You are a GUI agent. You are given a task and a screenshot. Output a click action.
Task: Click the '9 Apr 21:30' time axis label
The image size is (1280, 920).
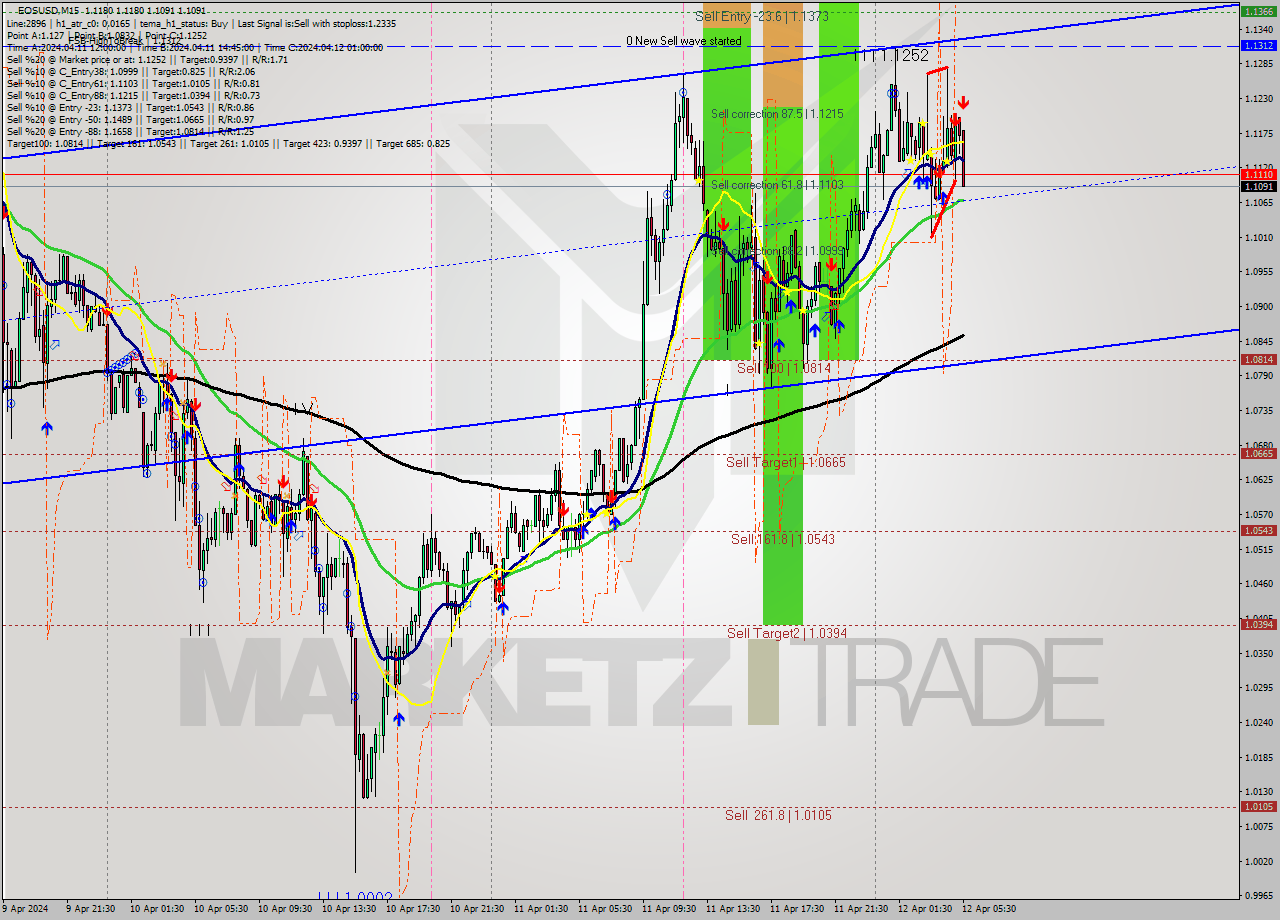point(91,909)
